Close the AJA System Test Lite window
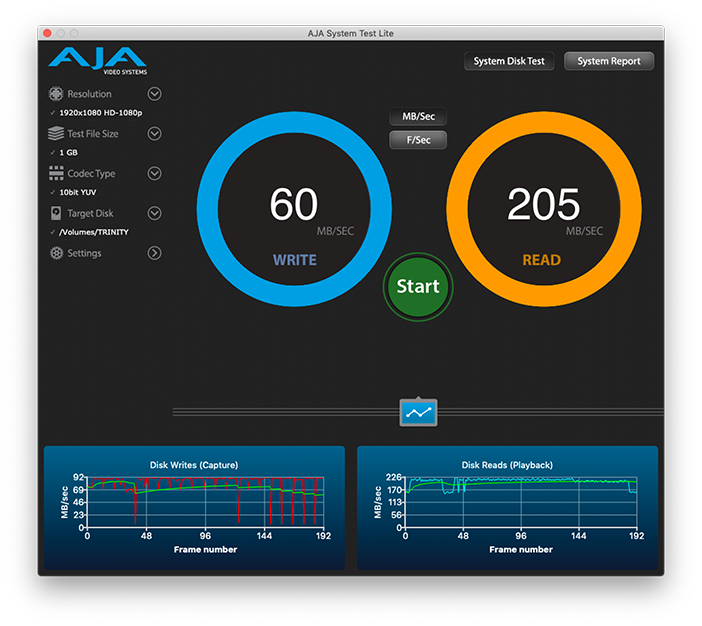The image size is (702, 626). (x=47, y=33)
